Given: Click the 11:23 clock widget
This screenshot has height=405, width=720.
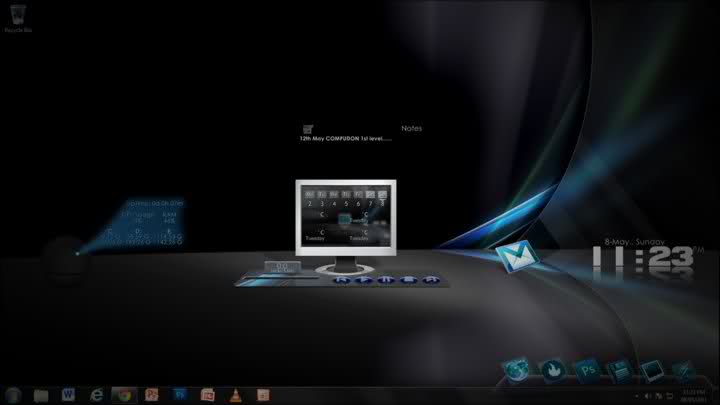Looking at the screenshot, I should click(x=643, y=257).
